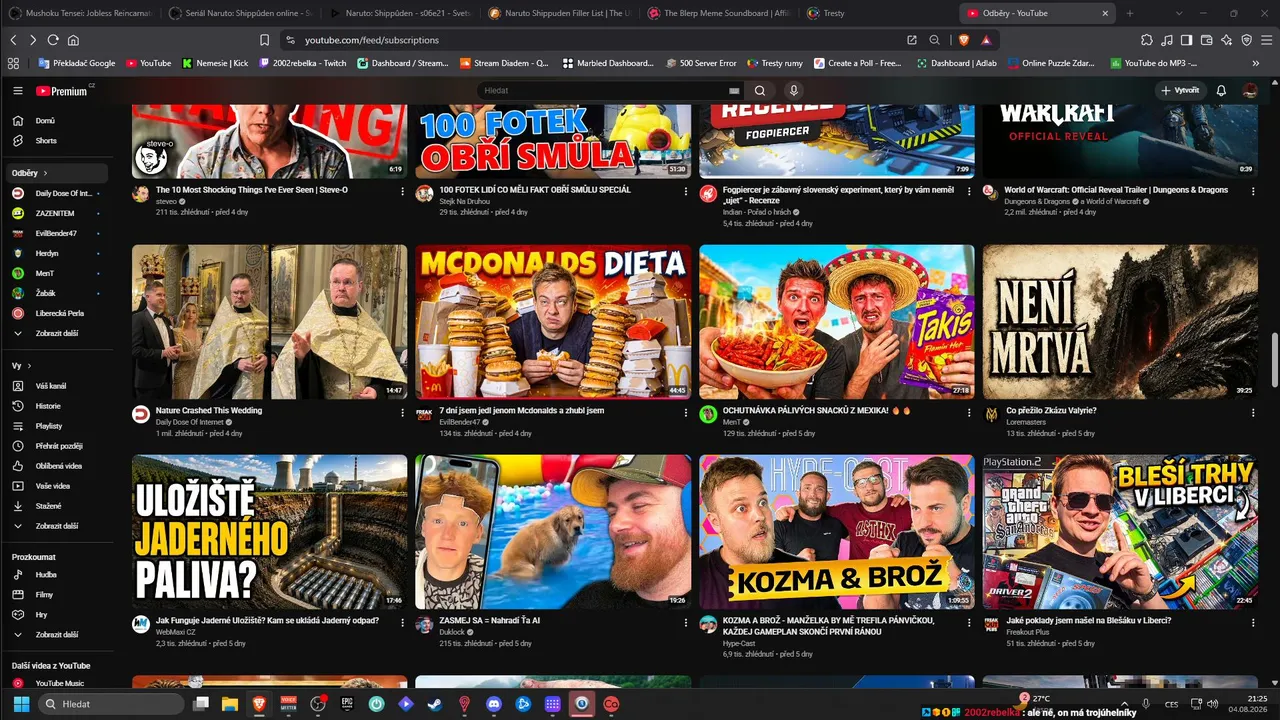Open Oblíbená videa in the sidebar
1280x720 pixels.
(57, 466)
